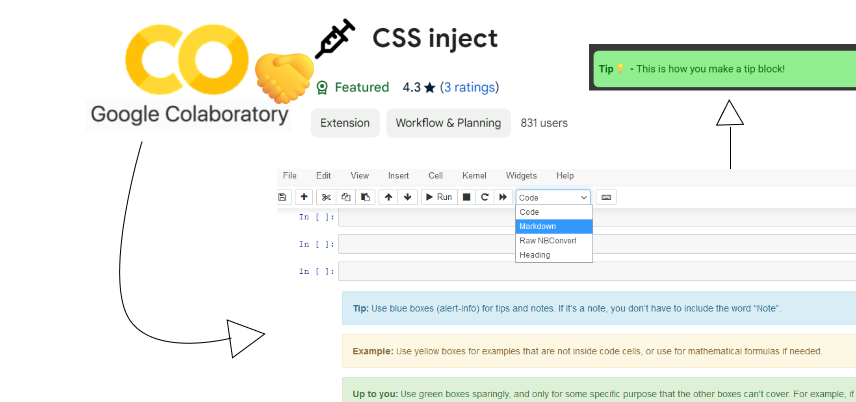856x402 pixels.
Task: Click the yellow Example alert box
Action: coord(599,351)
